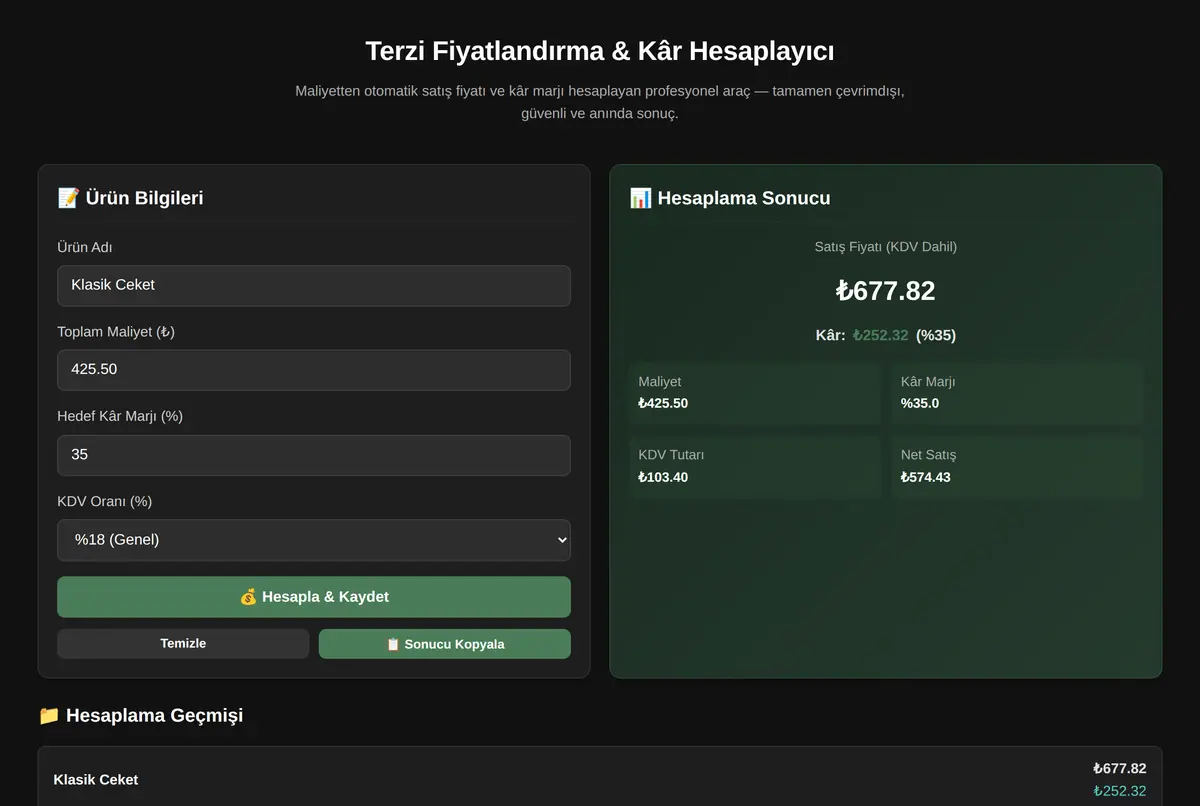
Task: Click the ₺677.82 sale price result
Action: (886, 291)
